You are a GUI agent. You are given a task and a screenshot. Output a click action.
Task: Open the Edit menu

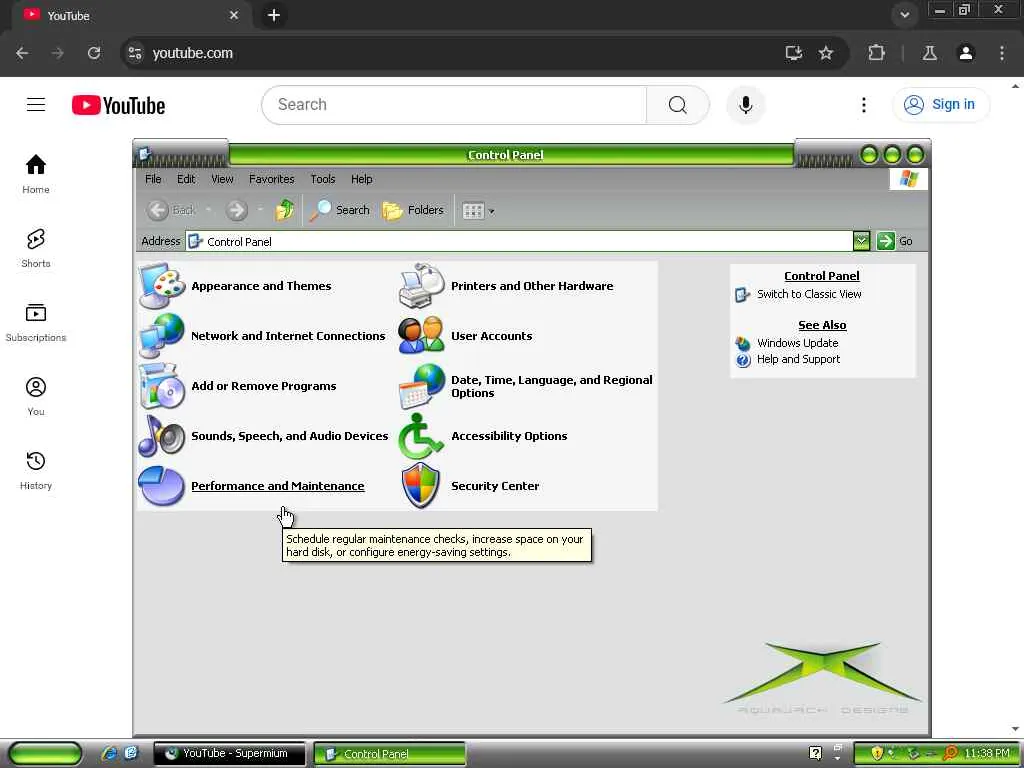pos(186,179)
